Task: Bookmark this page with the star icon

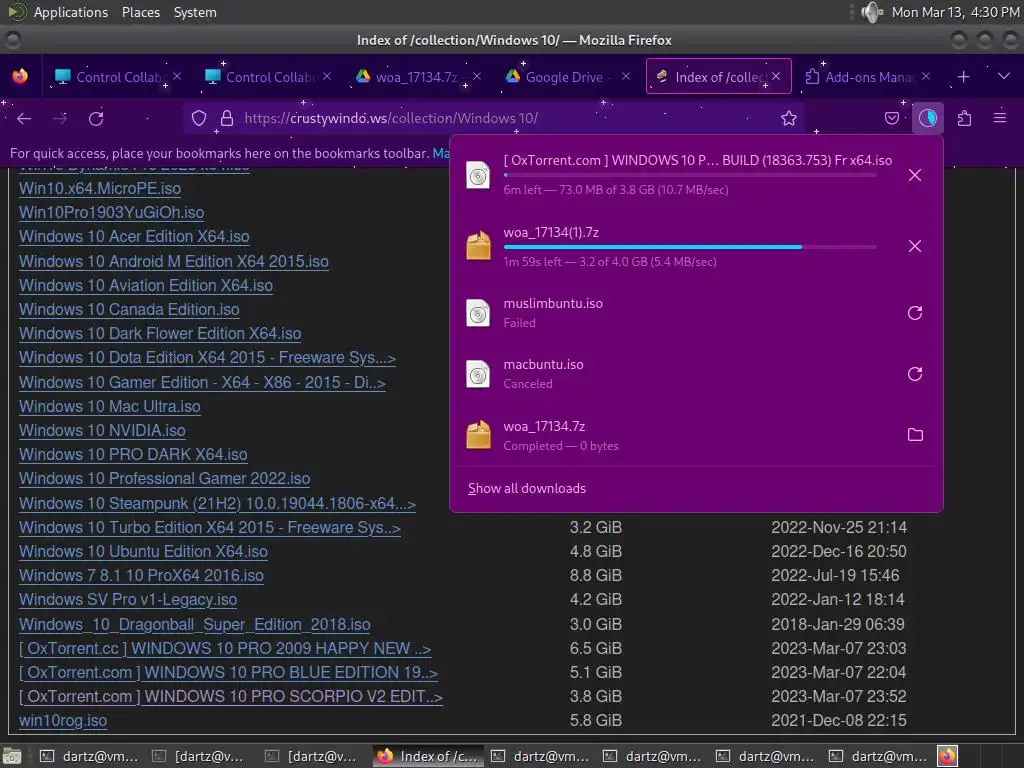Action: point(789,118)
